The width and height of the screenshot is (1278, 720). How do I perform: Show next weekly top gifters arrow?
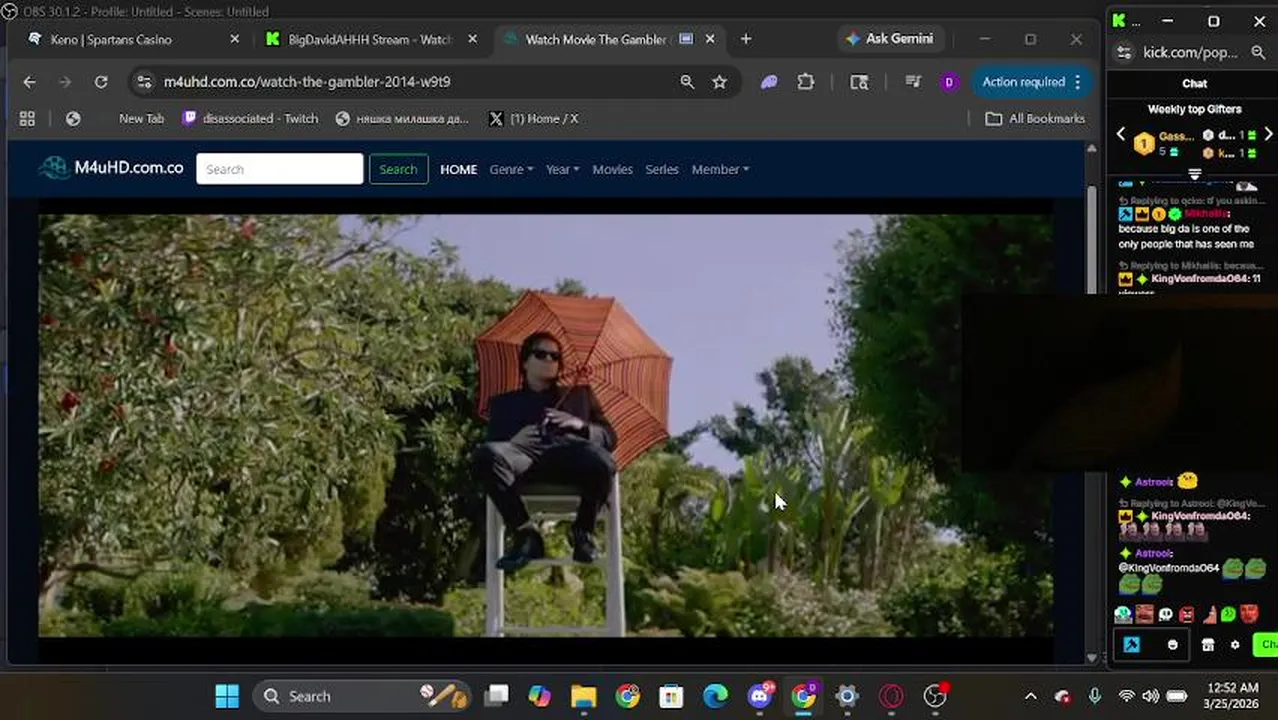pyautogui.click(x=1268, y=134)
